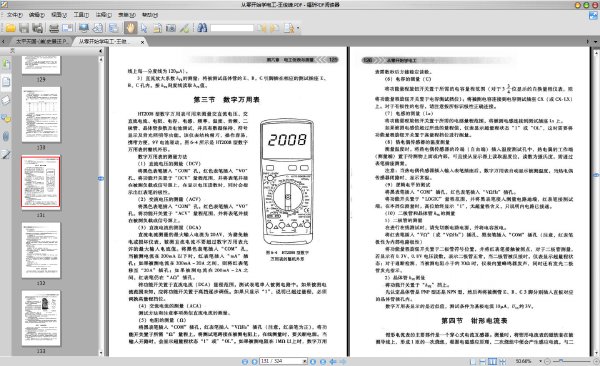Click the navigation panel splitter handle
This screenshot has height=366, width=600.
click(101, 178)
